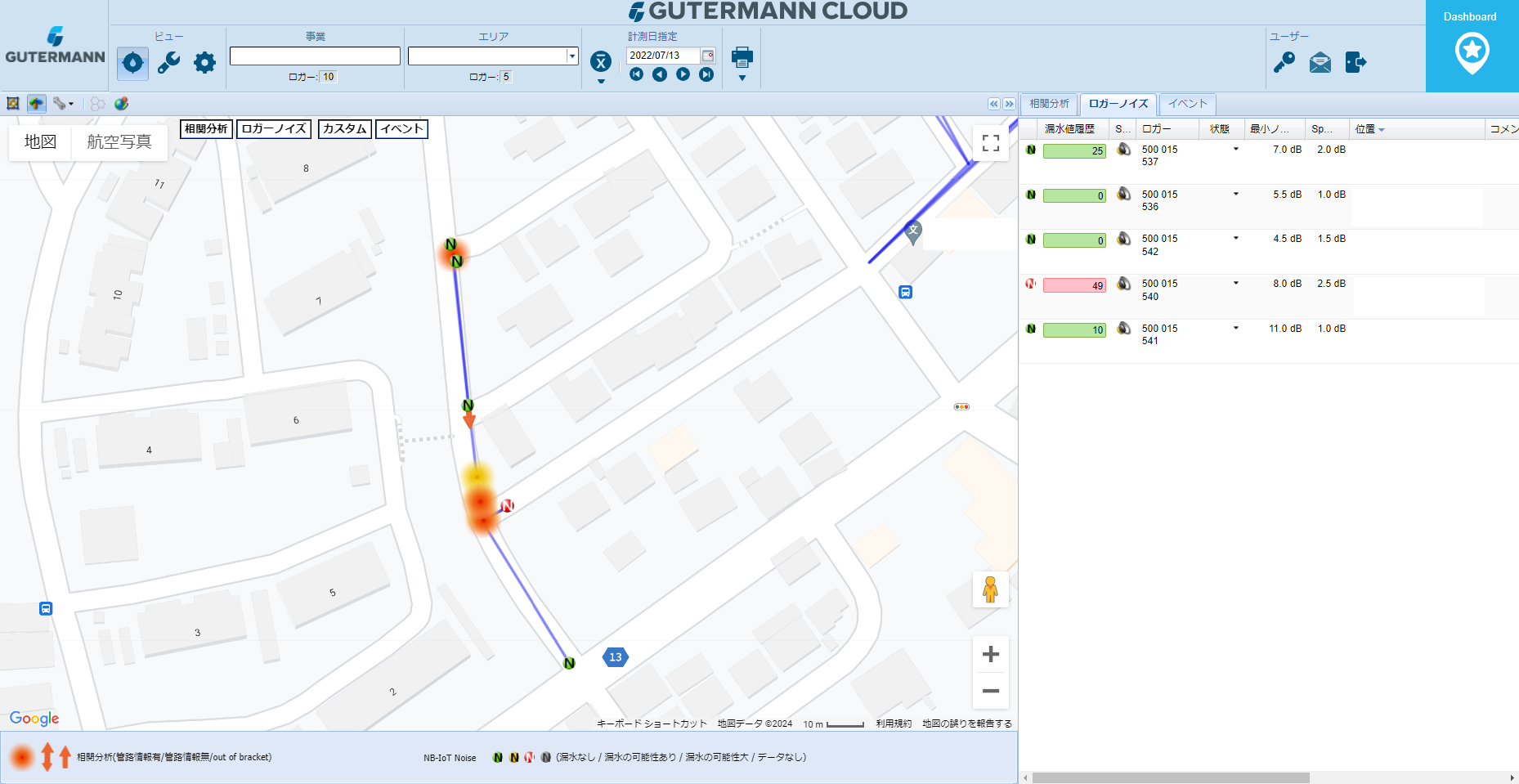The width and height of the screenshot is (1519, 784).
Task: Click leak value bar showing 25
Action: (1074, 150)
